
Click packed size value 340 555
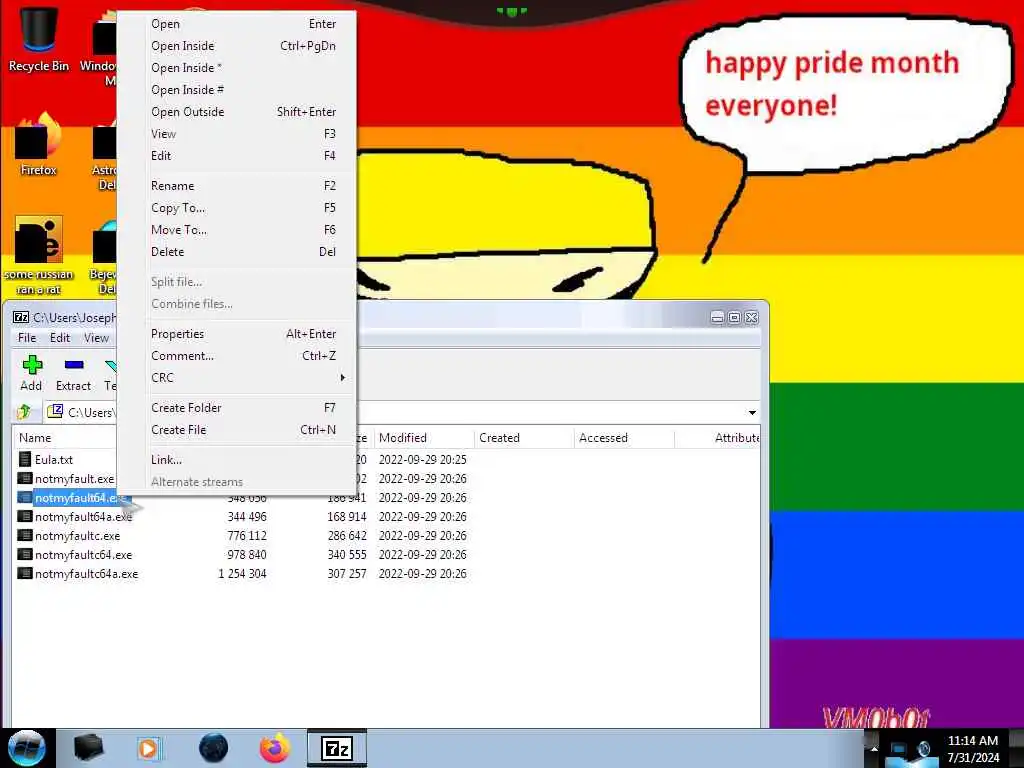[347, 554]
